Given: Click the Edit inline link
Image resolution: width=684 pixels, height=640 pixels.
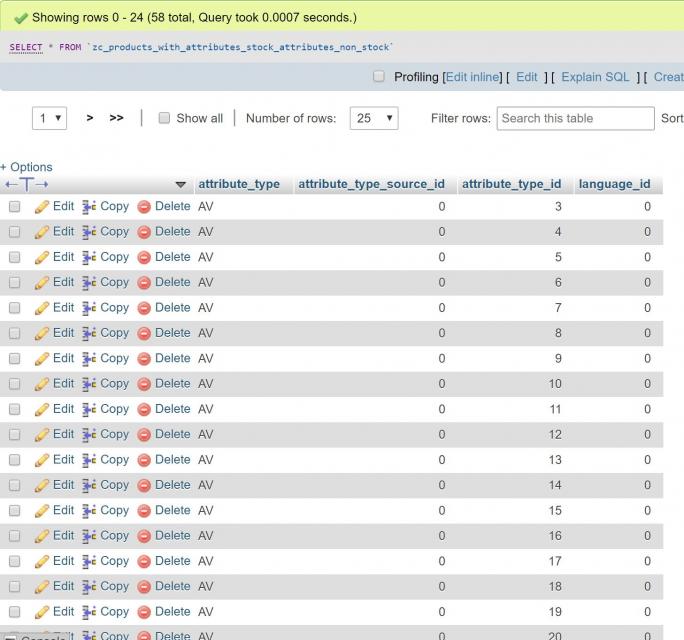Looking at the screenshot, I should 472,77.
